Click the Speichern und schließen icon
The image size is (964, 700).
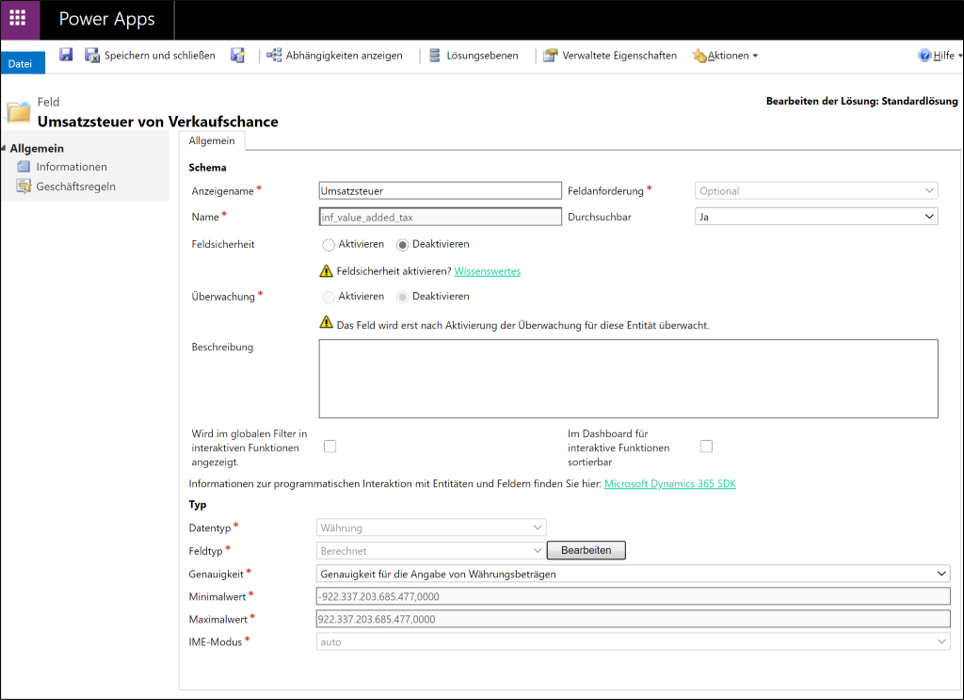tap(92, 55)
